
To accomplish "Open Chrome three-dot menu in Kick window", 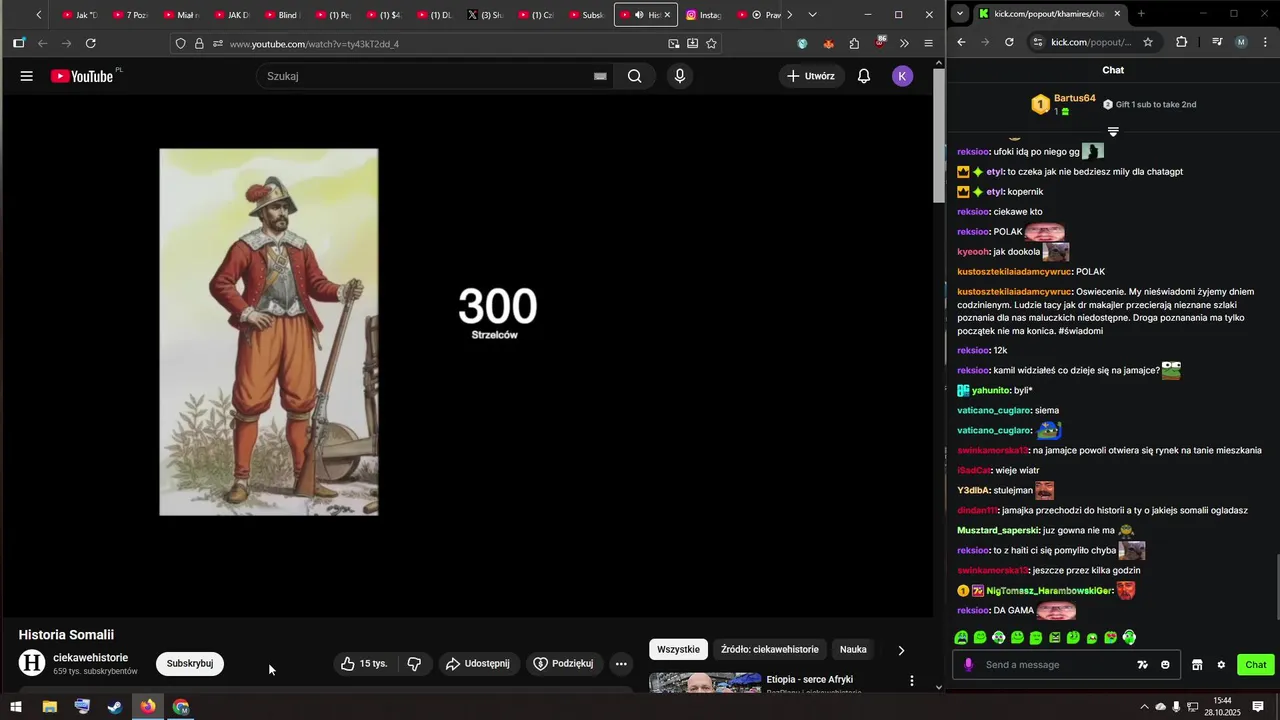I will click(1265, 42).
